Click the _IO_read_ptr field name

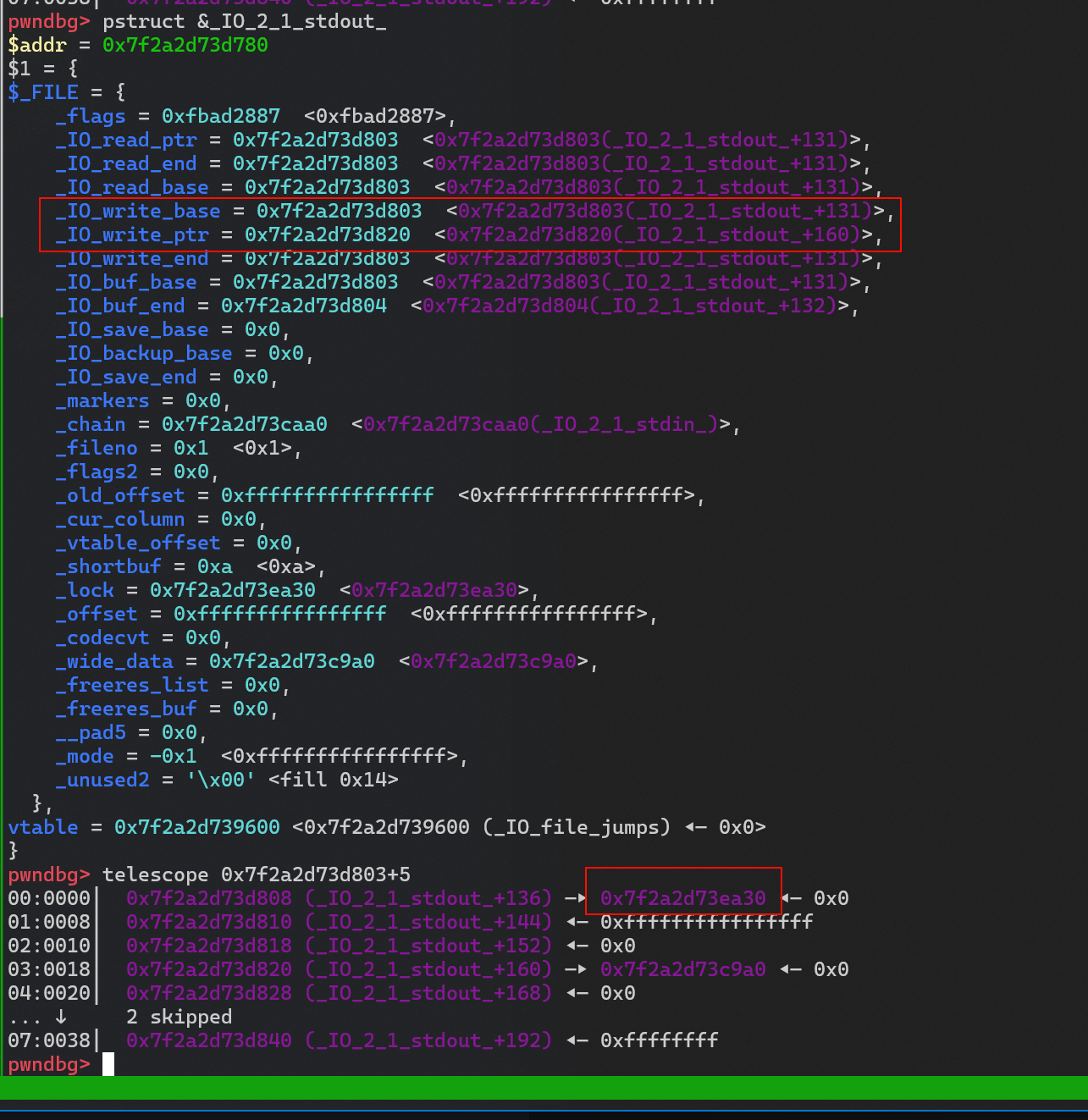126,140
